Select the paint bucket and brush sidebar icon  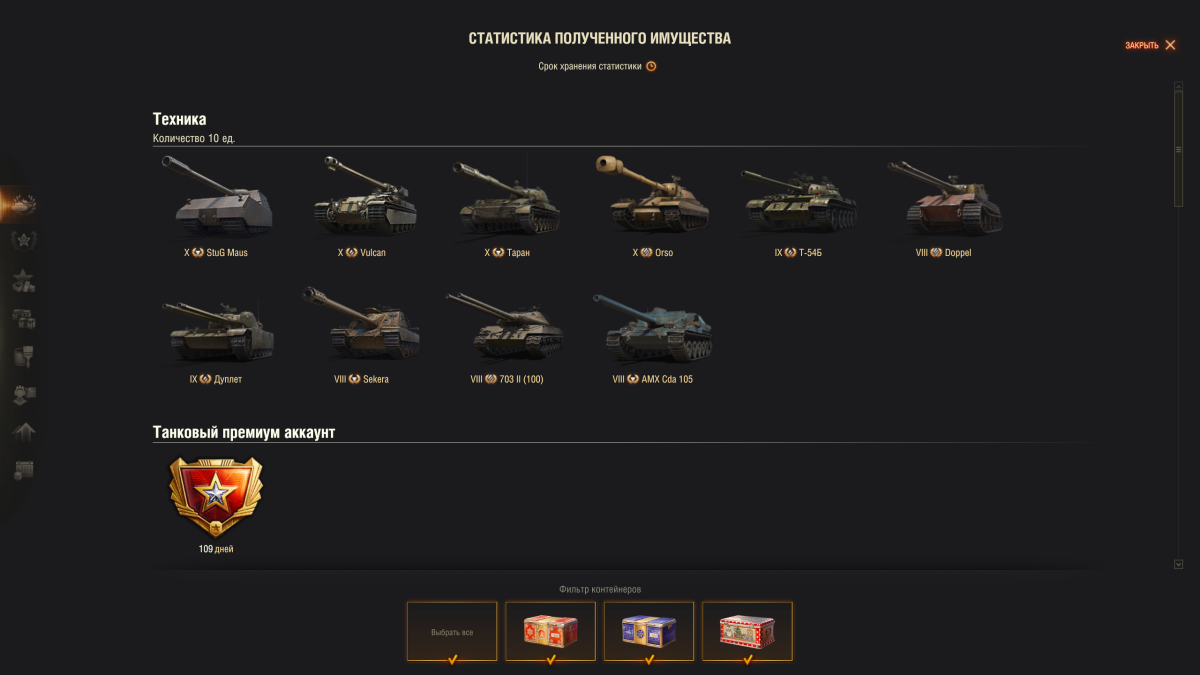(23, 357)
